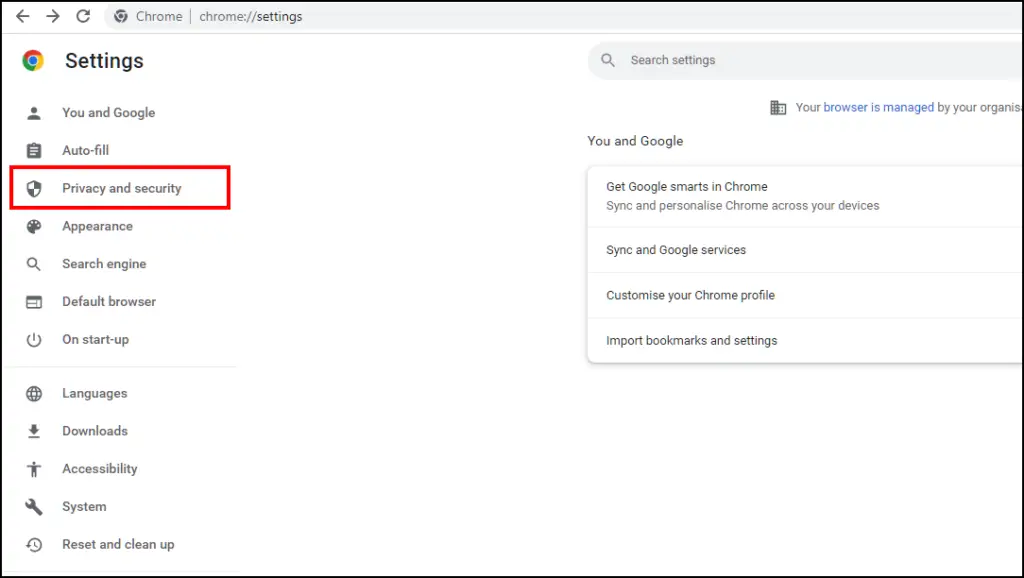Open Privacy and security settings
The image size is (1024, 578).
[x=120, y=188]
